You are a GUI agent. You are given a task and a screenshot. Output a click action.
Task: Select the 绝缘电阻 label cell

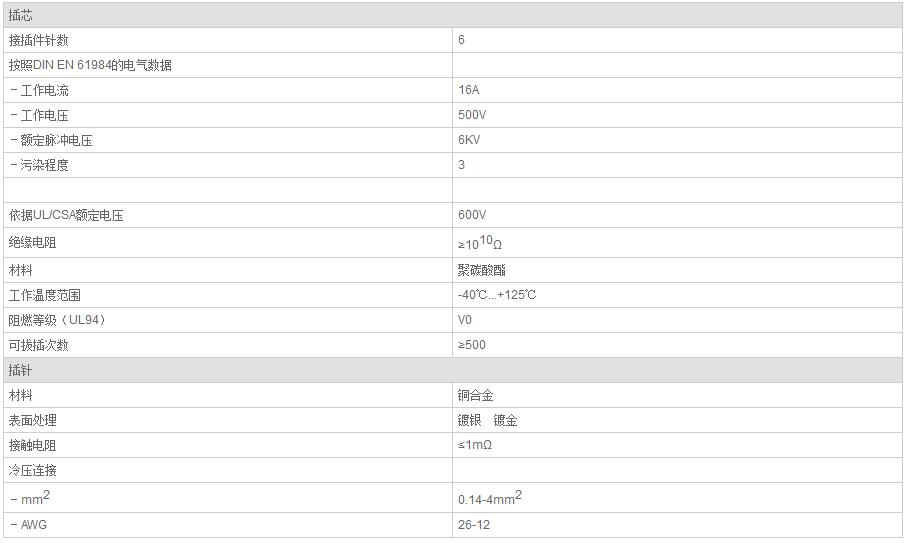[33, 242]
